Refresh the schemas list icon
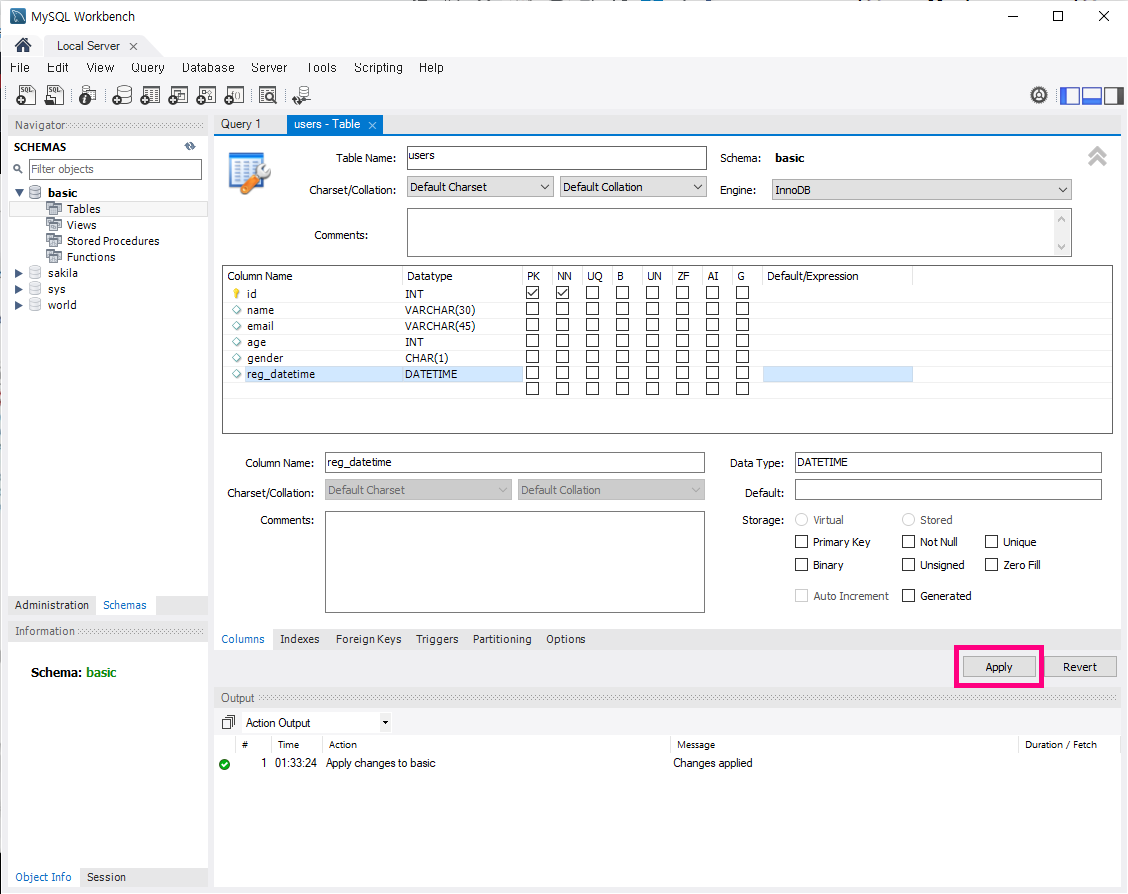Image resolution: width=1128 pixels, height=894 pixels. pos(190,146)
